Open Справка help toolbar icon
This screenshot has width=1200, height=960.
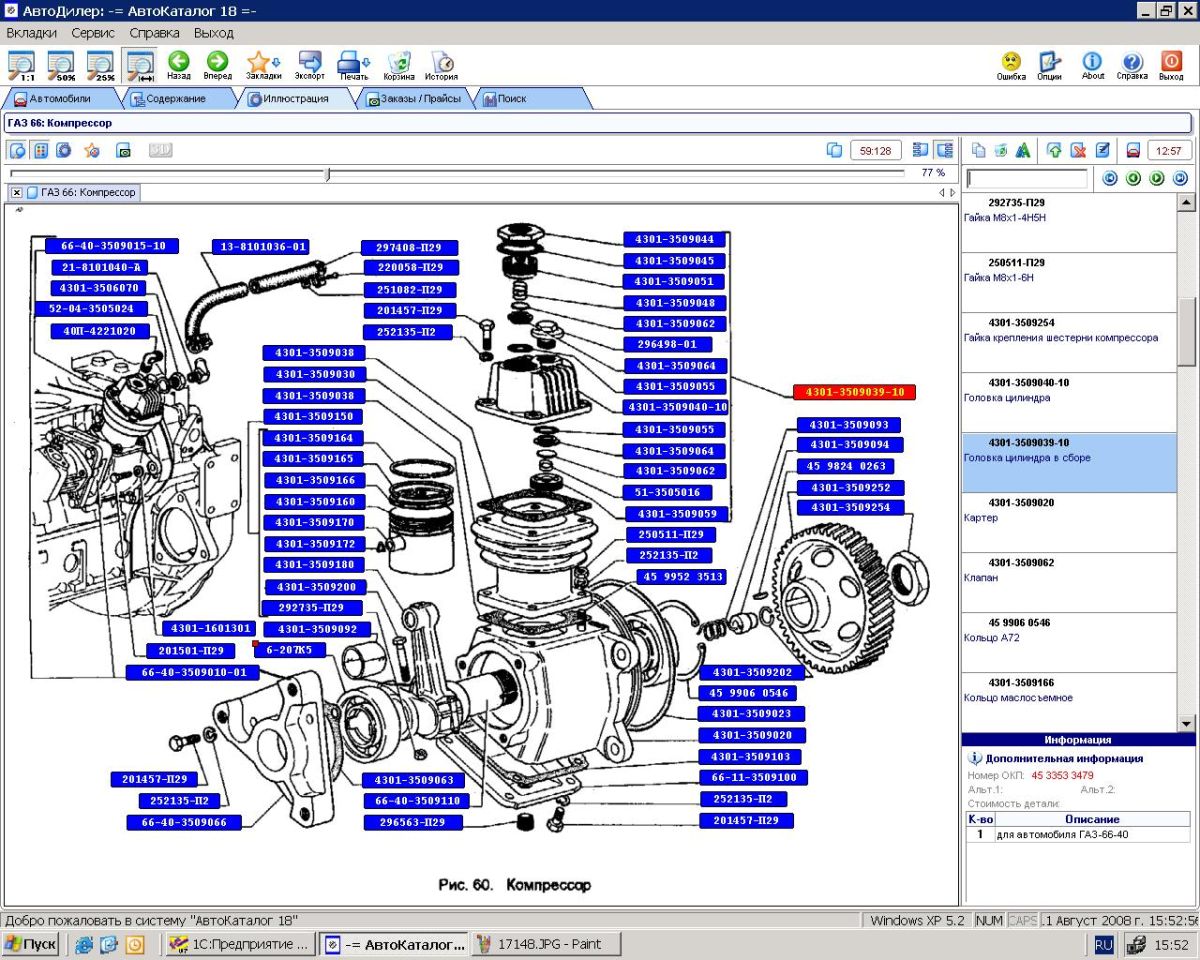1132,65
